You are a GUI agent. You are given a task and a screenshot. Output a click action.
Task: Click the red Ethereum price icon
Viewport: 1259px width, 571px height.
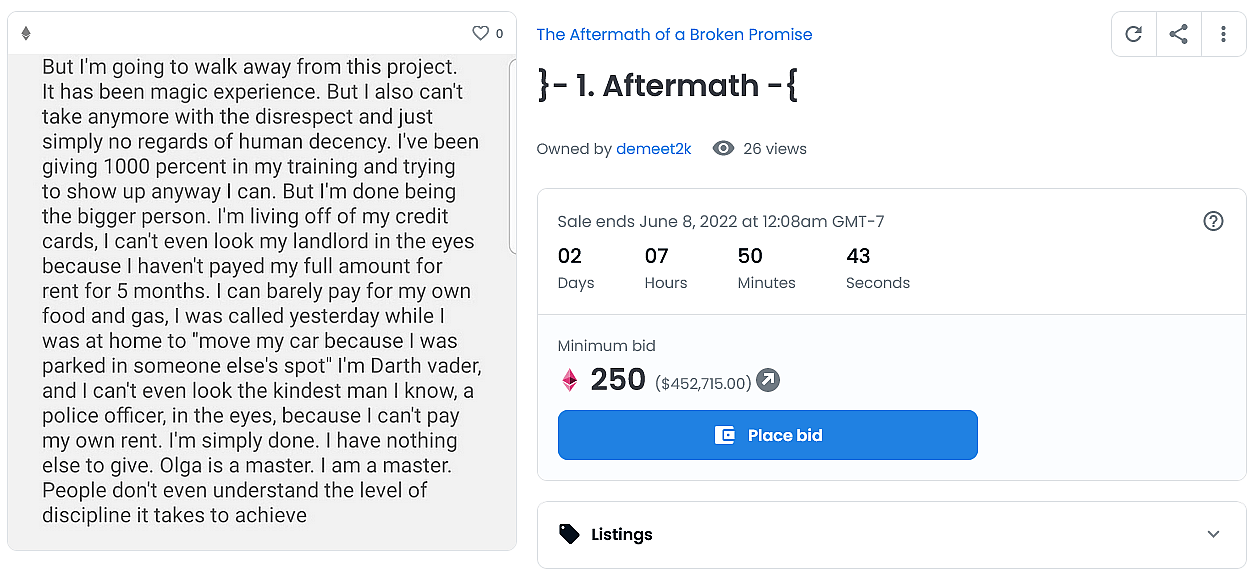[x=570, y=380]
